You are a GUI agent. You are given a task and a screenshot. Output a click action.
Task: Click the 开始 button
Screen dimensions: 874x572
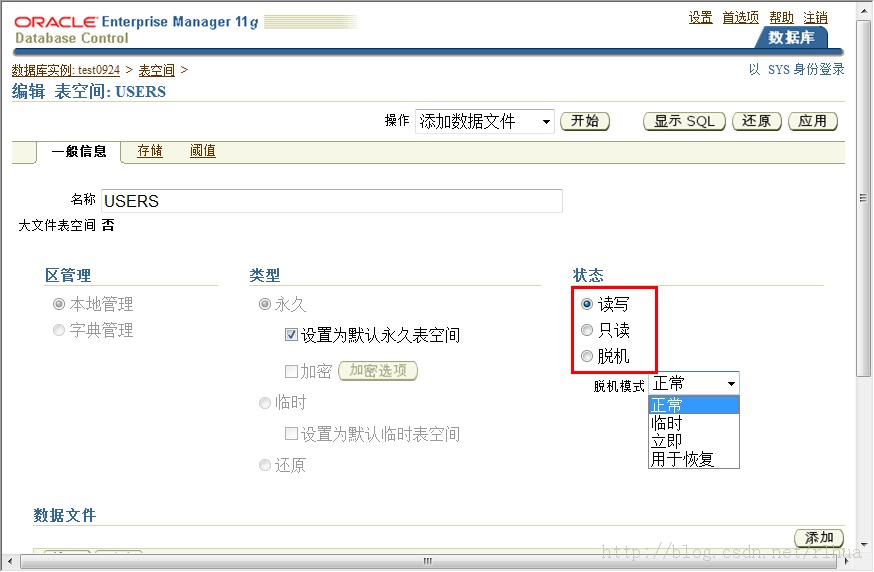585,121
